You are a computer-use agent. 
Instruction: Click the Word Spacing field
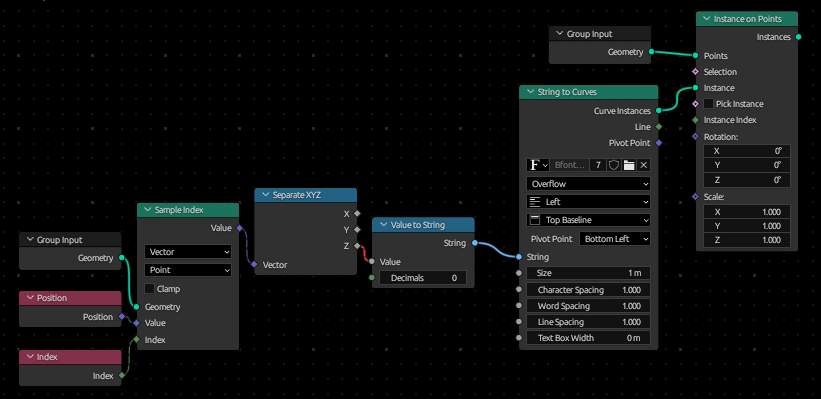589,306
